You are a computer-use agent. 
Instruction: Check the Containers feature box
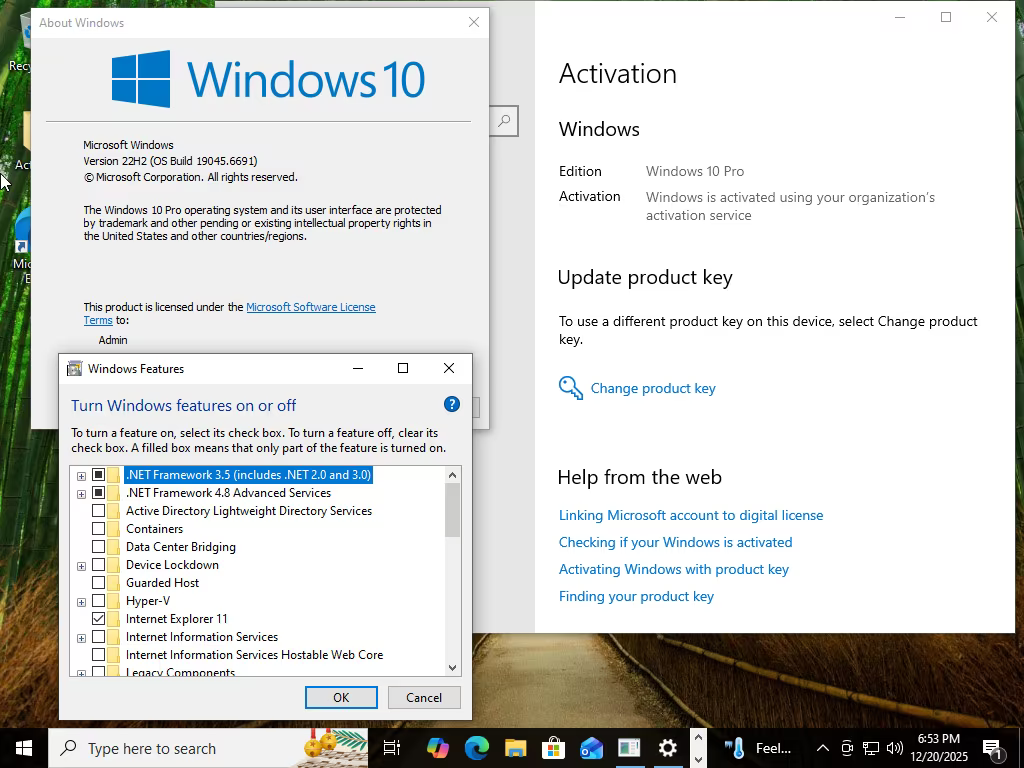click(x=99, y=529)
